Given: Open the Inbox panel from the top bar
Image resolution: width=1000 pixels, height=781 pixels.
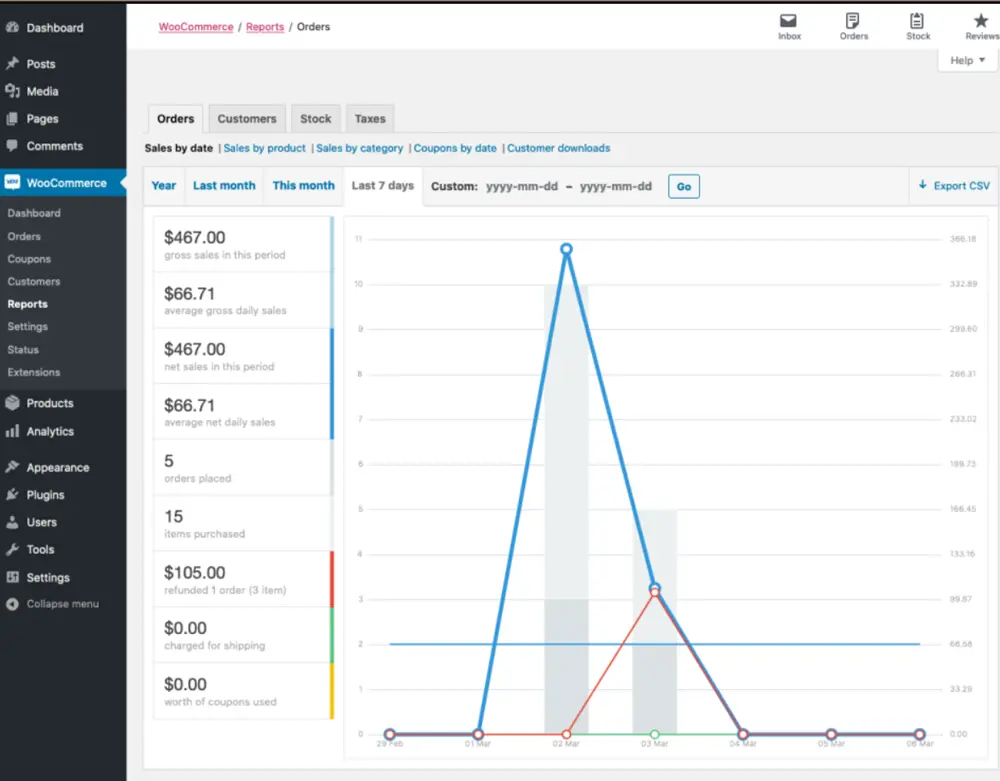Looking at the screenshot, I should tap(789, 22).
